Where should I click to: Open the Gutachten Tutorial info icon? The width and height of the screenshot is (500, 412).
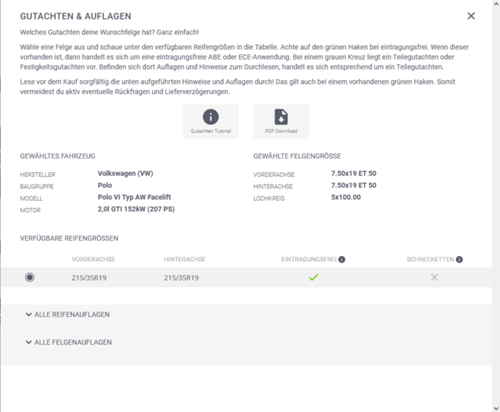click(x=211, y=117)
